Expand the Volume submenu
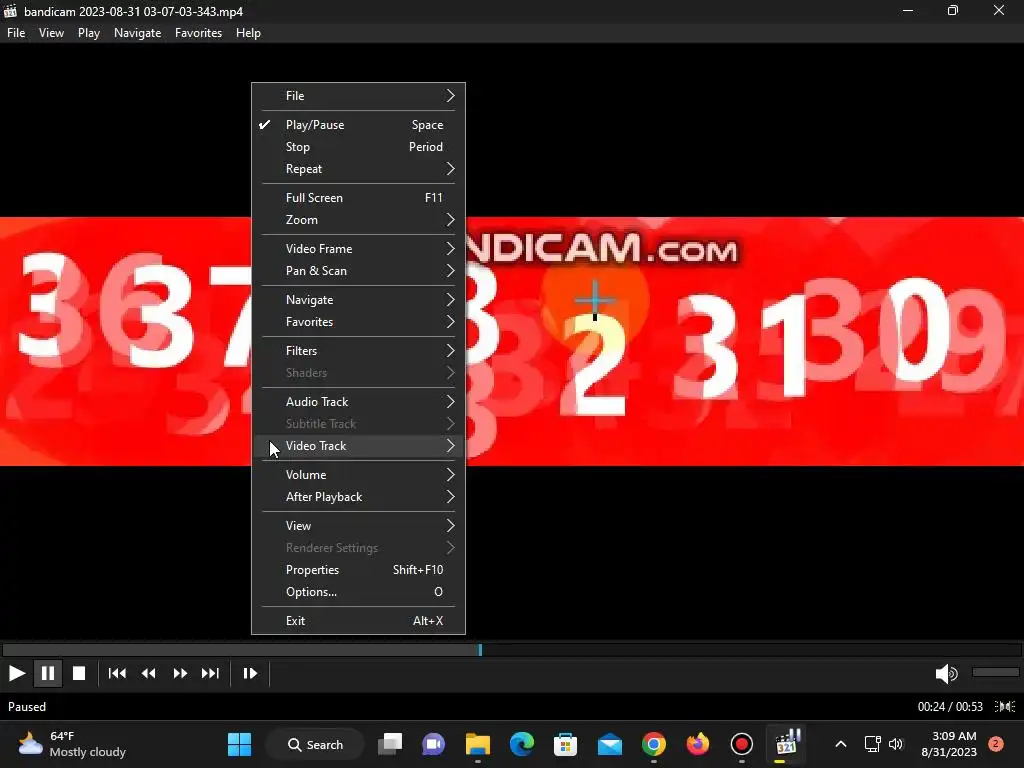1024x768 pixels. 359,475
